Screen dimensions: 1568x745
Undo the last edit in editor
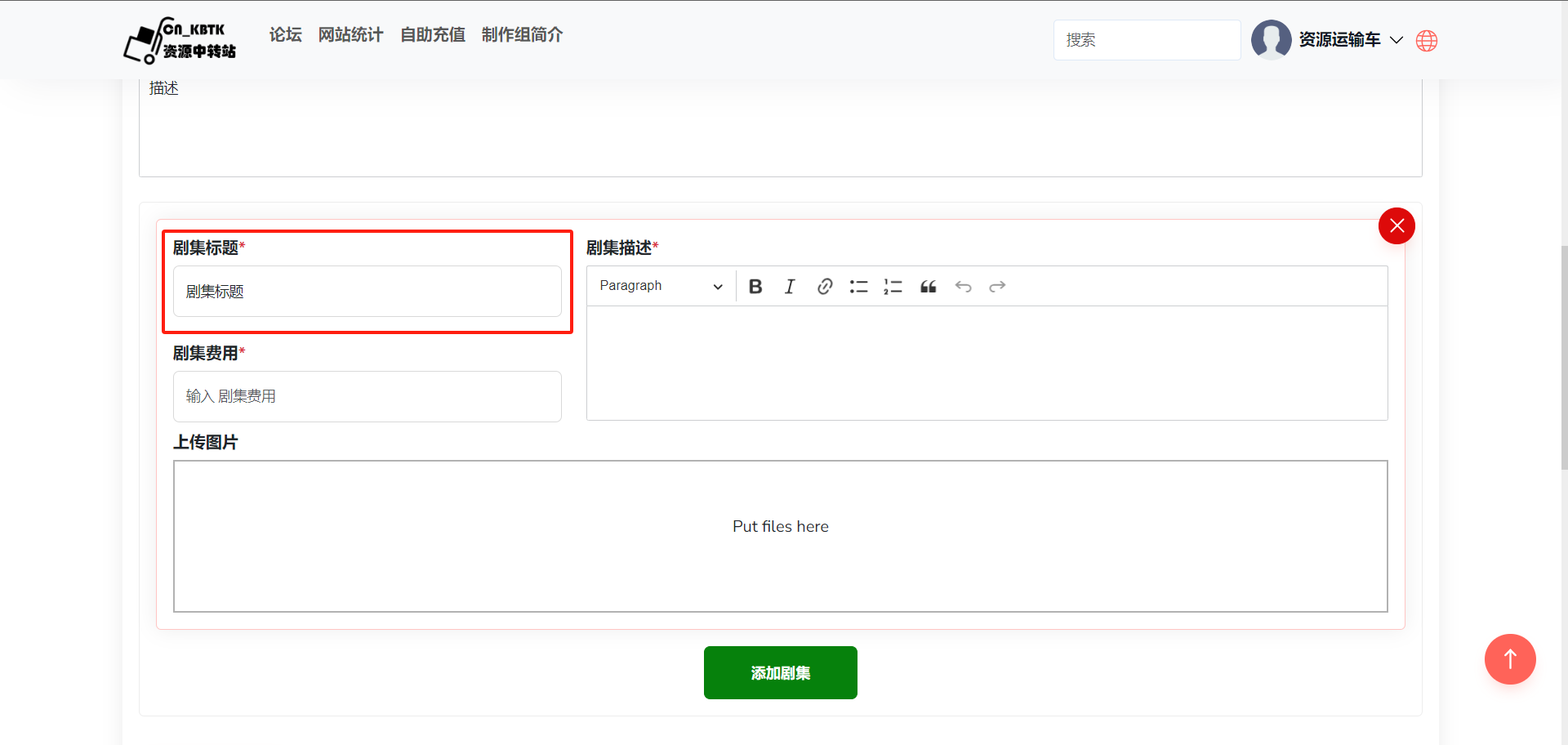963,287
